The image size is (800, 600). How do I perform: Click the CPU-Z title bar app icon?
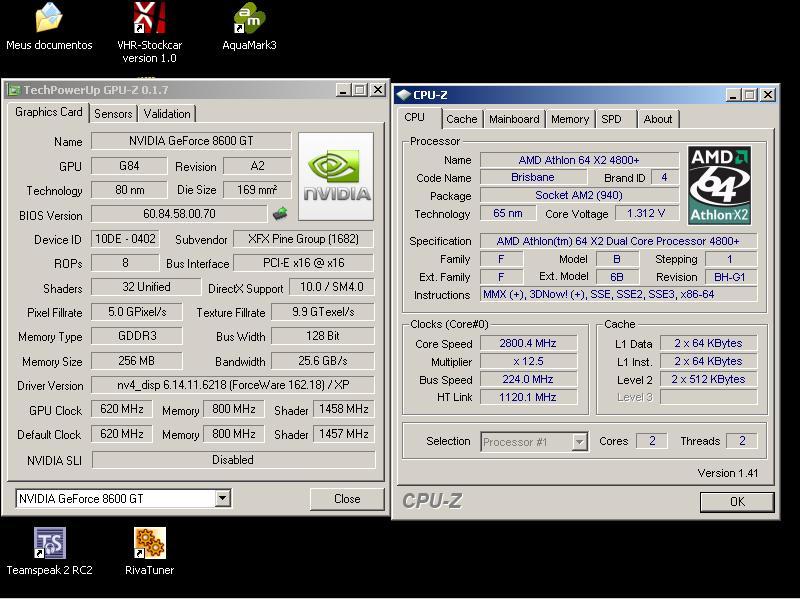404,95
